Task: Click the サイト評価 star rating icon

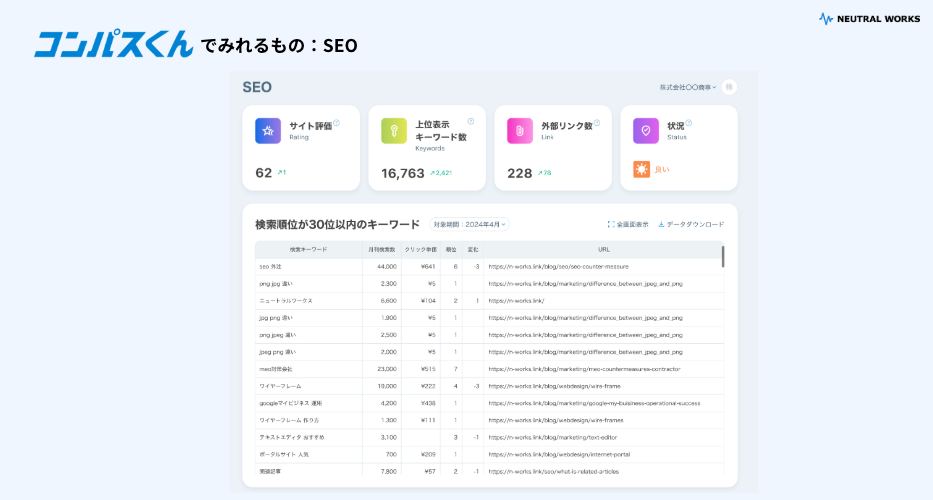Action: tap(268, 131)
